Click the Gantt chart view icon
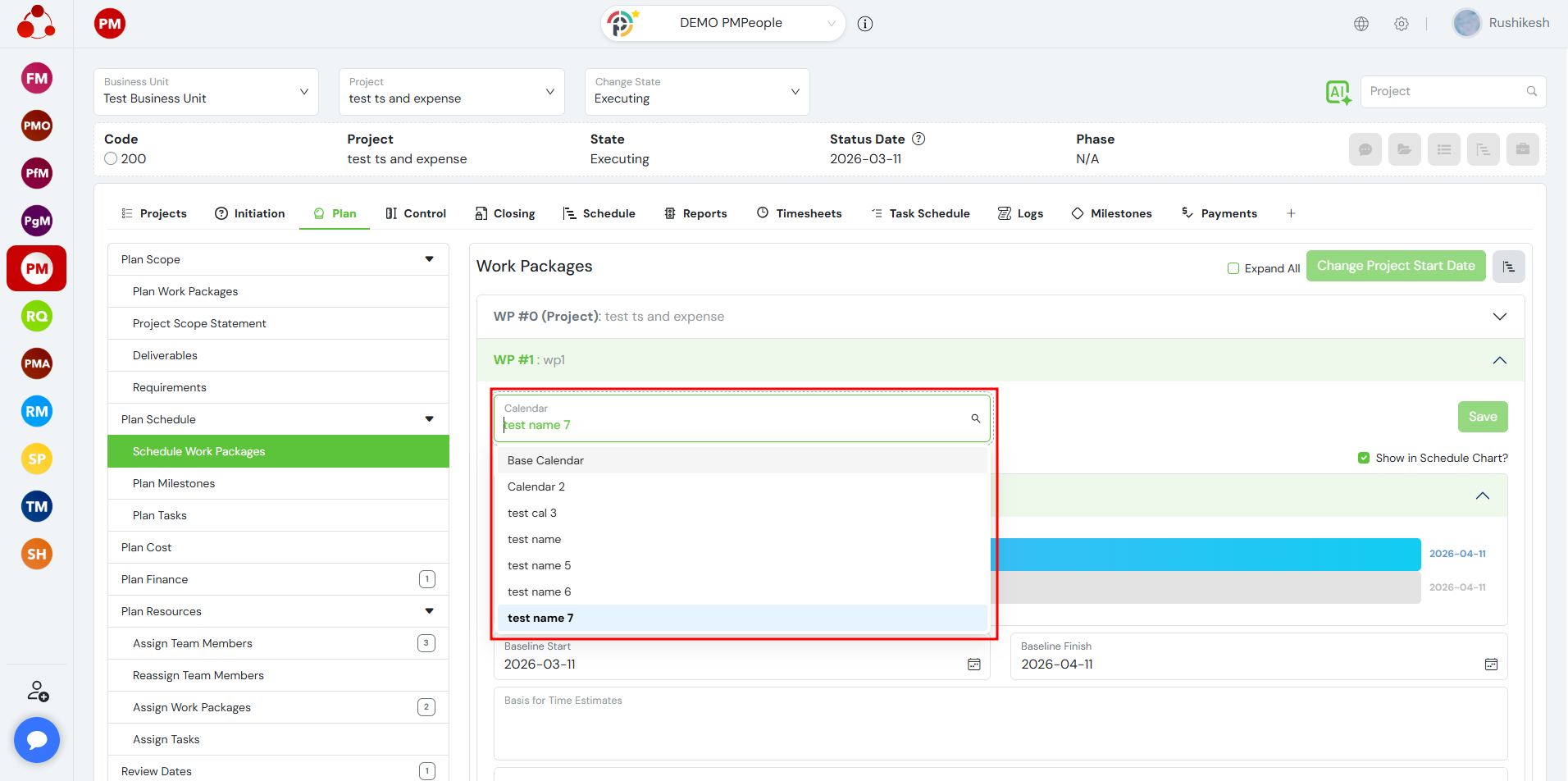The height and width of the screenshot is (781, 1568). point(1508,267)
